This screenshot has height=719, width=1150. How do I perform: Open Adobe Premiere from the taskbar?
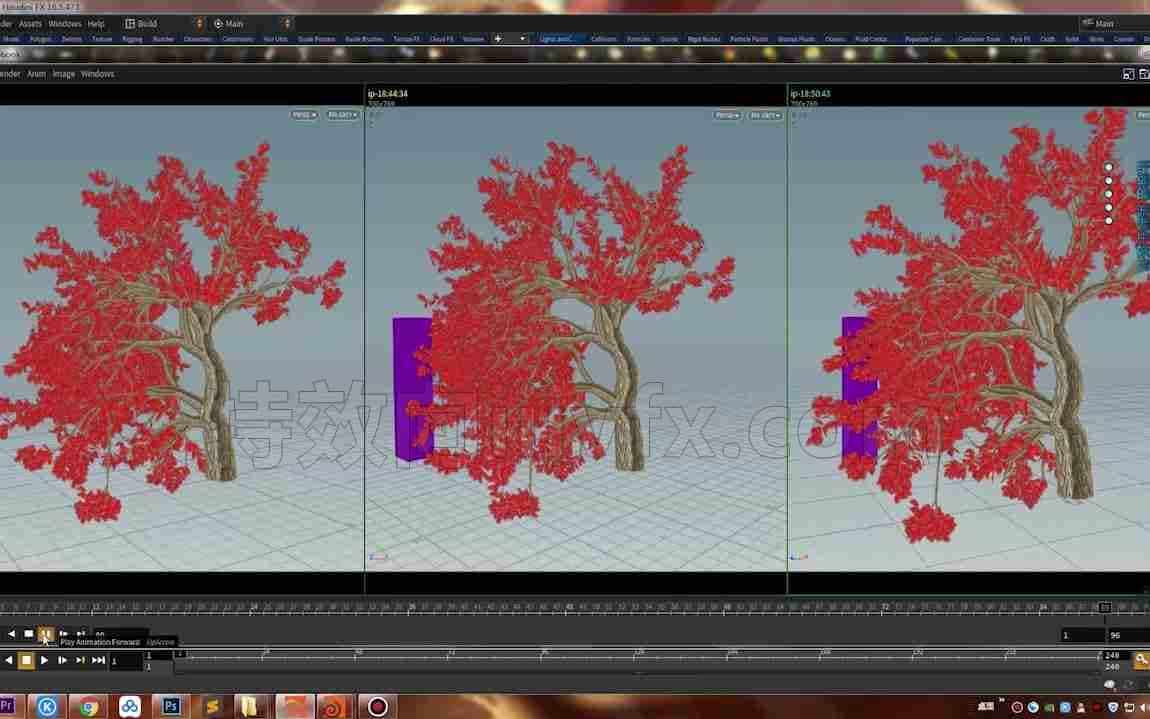point(7,707)
